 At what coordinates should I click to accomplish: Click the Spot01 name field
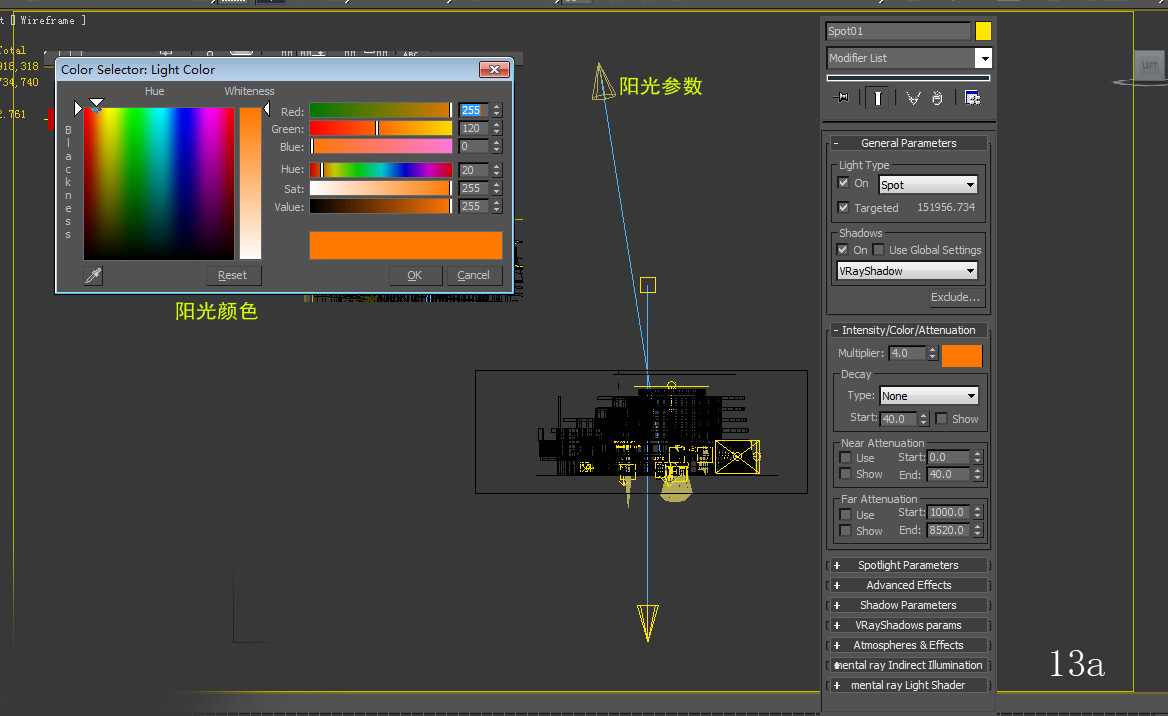pos(898,31)
